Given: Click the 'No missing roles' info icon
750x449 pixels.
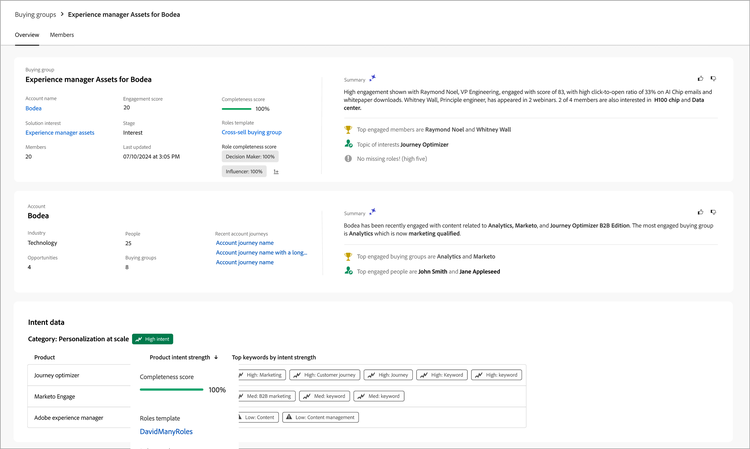Looking at the screenshot, I should tap(348, 158).
